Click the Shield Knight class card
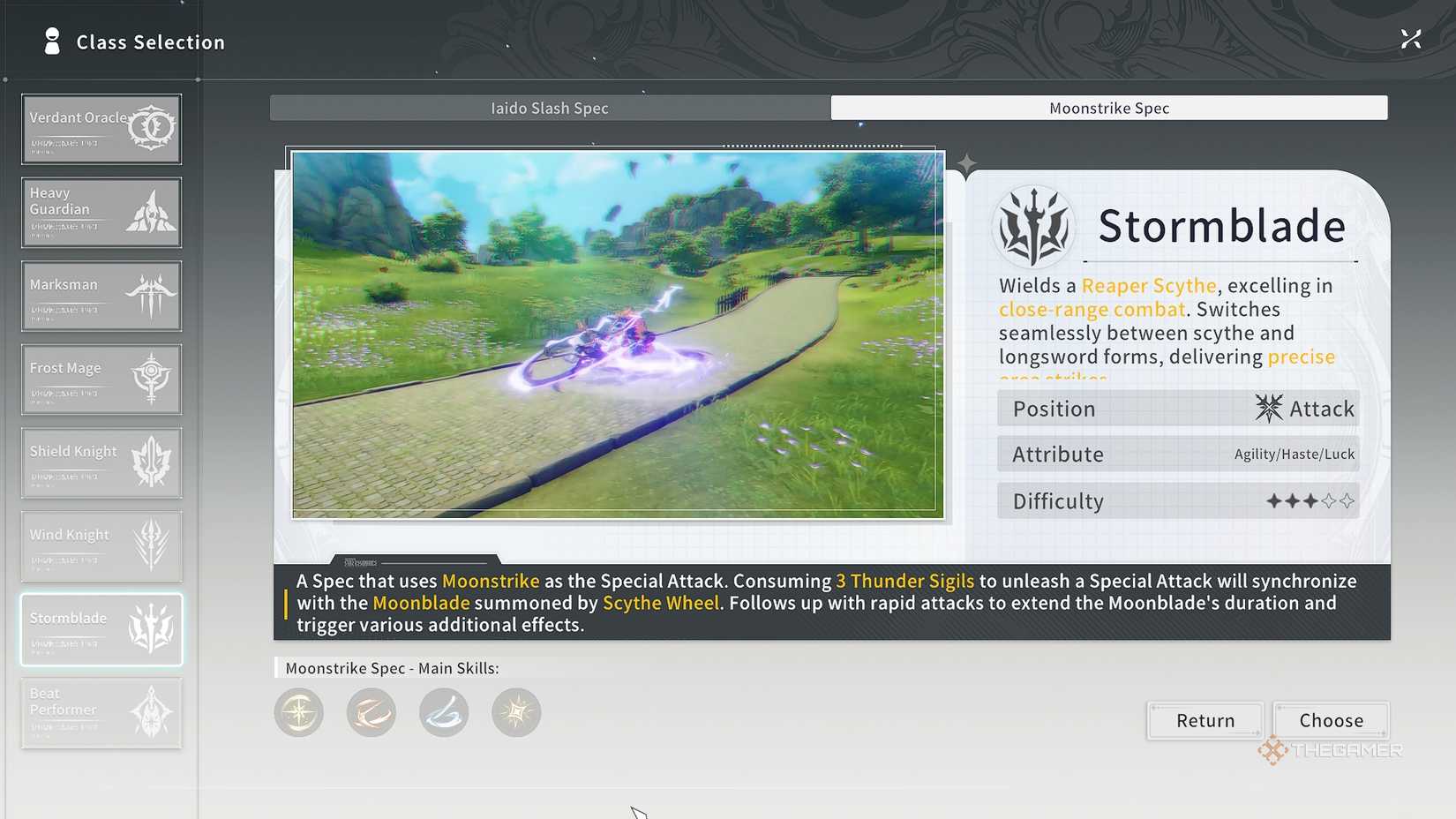The image size is (1456, 819). coord(101,462)
